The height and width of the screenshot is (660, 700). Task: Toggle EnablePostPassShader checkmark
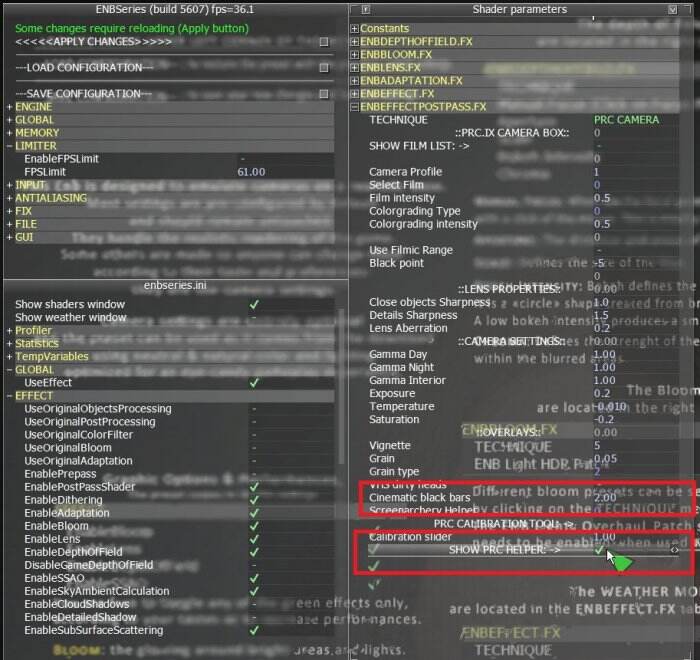[x=254, y=487]
